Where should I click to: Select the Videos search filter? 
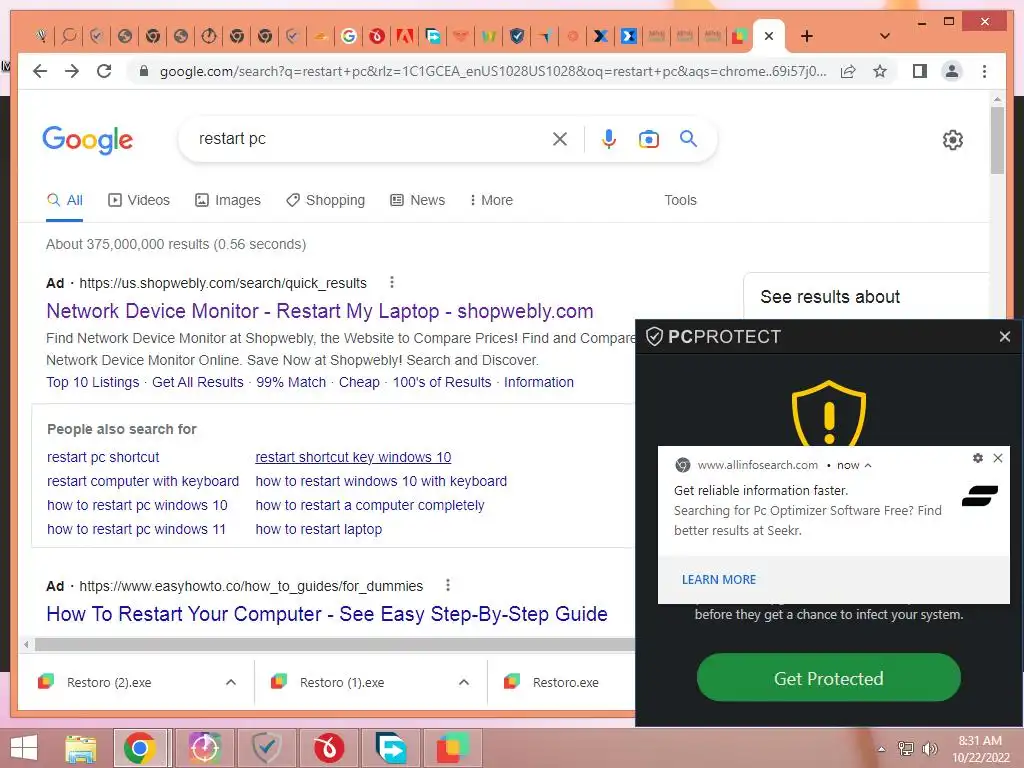pyautogui.click(x=139, y=200)
